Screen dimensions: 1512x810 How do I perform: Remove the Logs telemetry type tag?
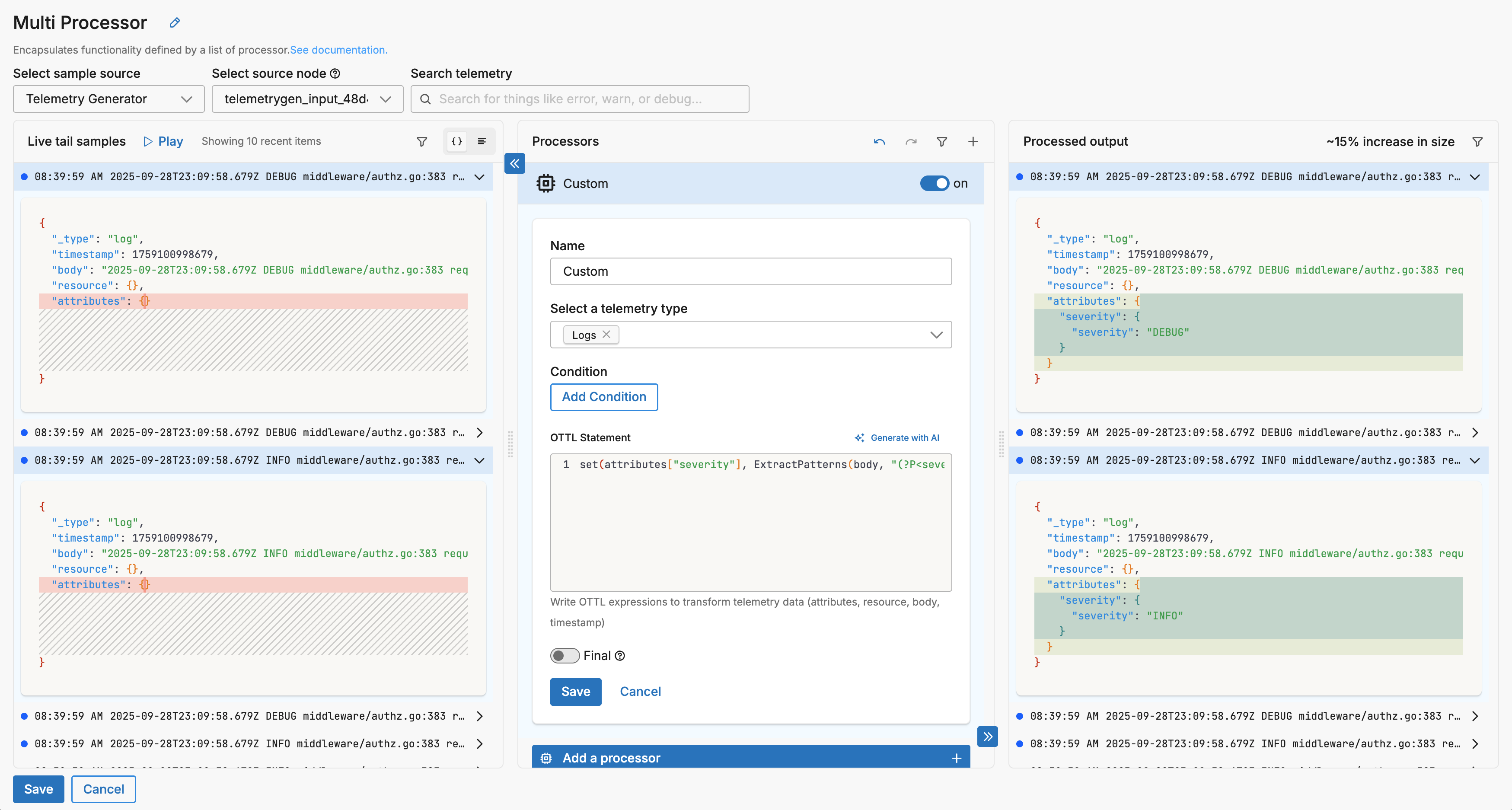[x=606, y=334]
